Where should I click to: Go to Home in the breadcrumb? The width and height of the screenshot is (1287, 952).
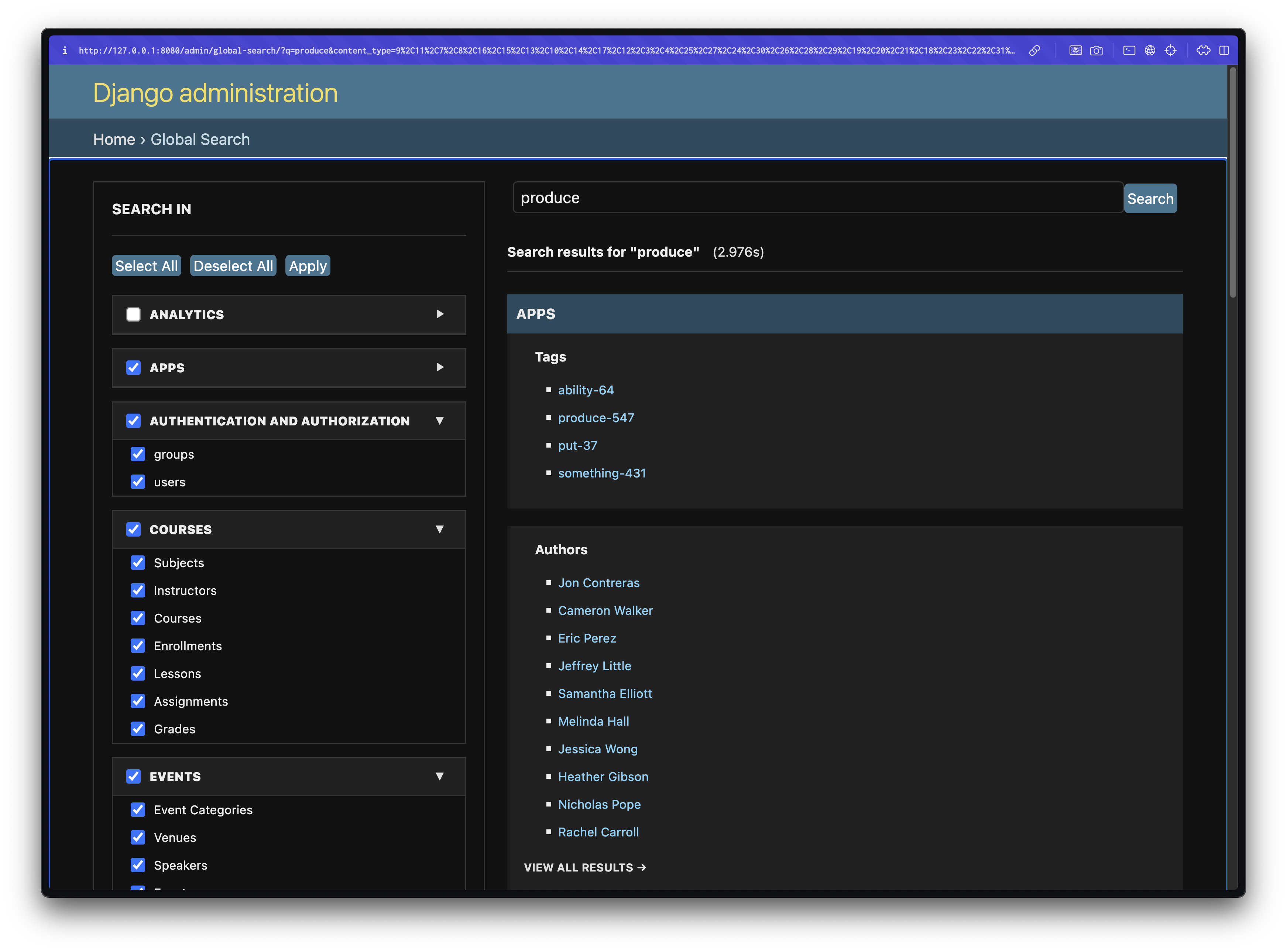click(x=114, y=140)
